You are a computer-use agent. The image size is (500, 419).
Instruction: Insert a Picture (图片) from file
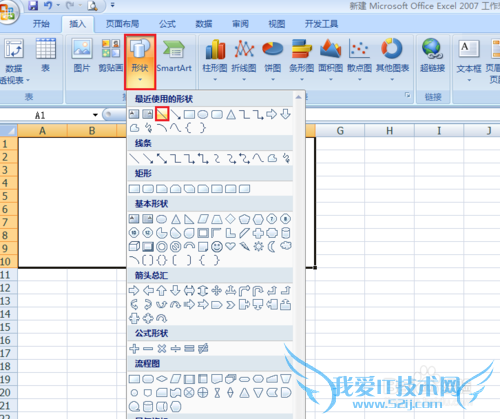[82, 55]
